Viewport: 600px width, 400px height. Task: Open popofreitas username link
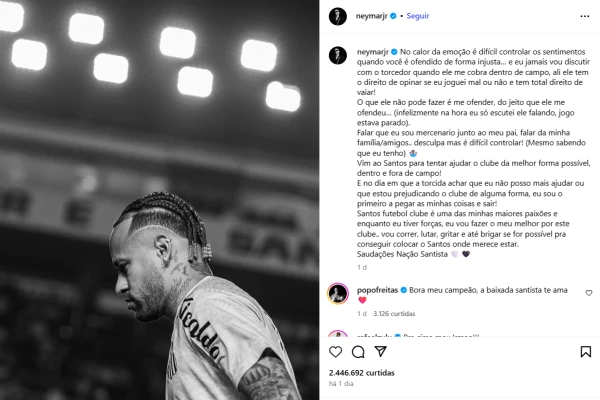(x=377, y=290)
